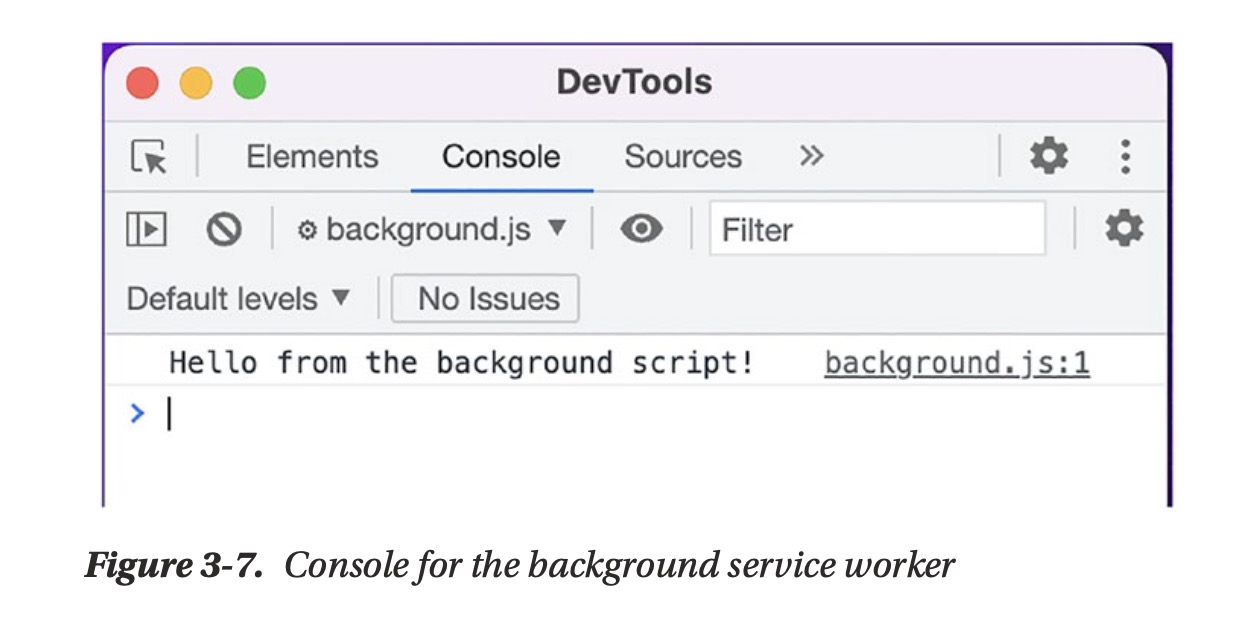
Task: Show more tabs with double chevron
Action: tap(811, 156)
